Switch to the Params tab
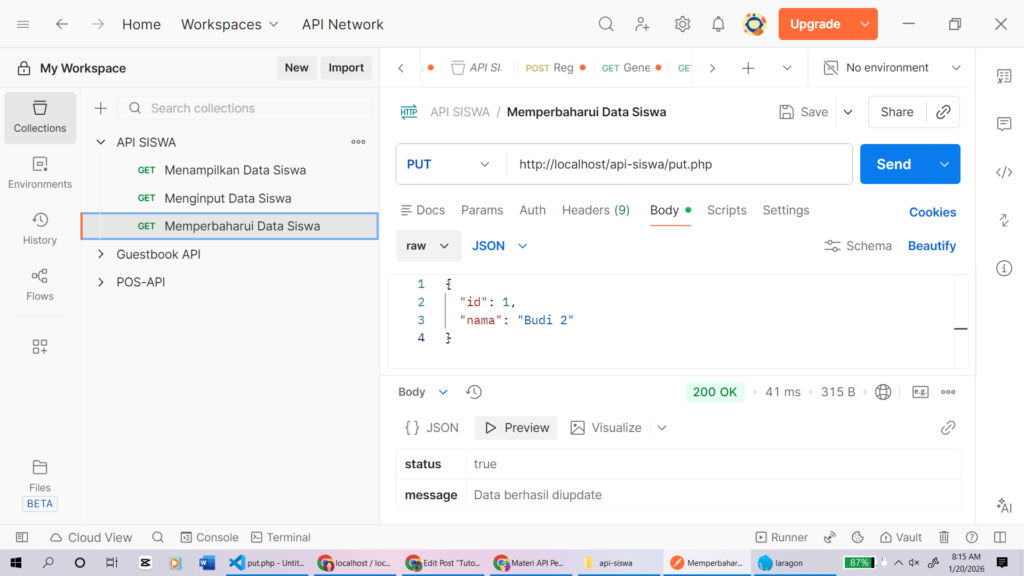Screen dimensions: 1024x576 [482, 210]
